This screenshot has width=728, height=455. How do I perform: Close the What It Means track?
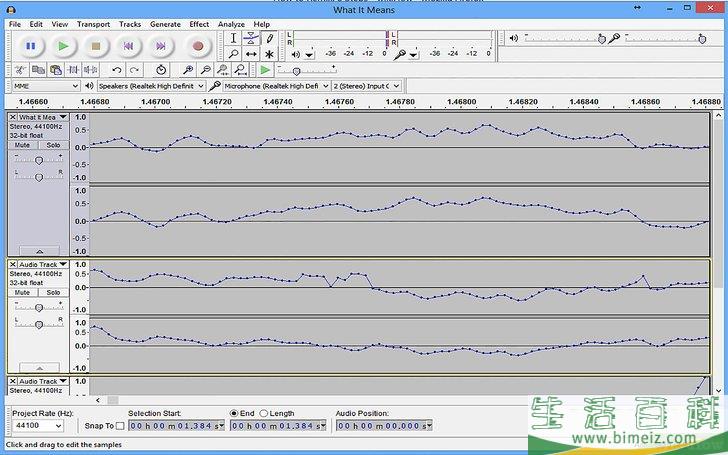(x=13, y=117)
